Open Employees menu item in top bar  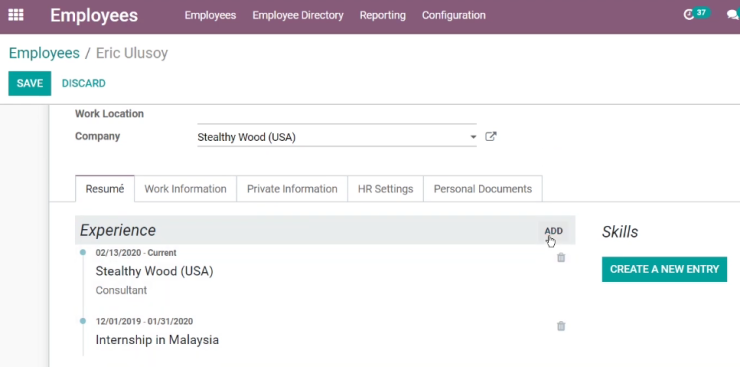pyautogui.click(x=210, y=15)
